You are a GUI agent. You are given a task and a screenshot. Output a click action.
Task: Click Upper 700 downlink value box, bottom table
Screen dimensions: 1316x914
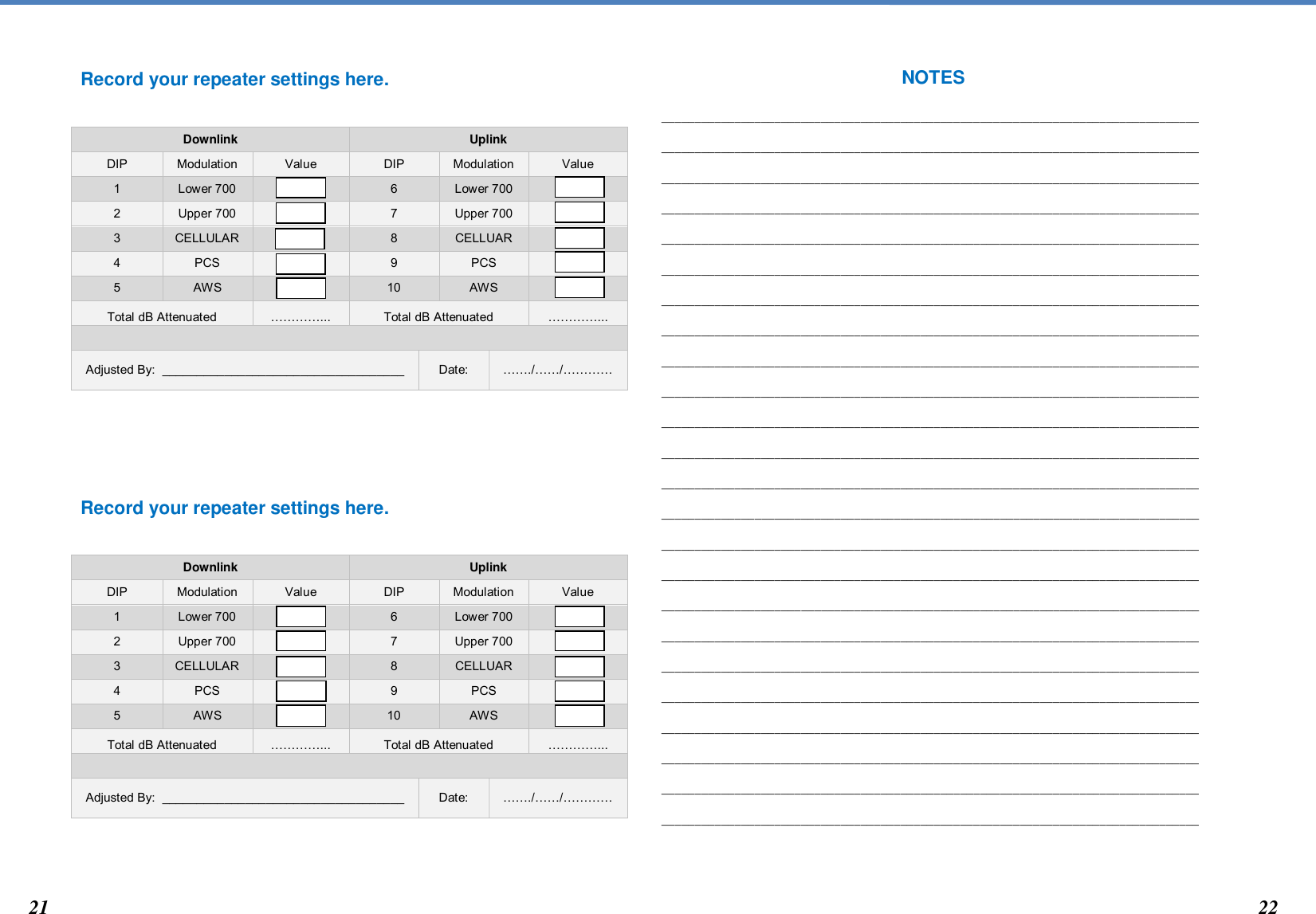[301, 641]
